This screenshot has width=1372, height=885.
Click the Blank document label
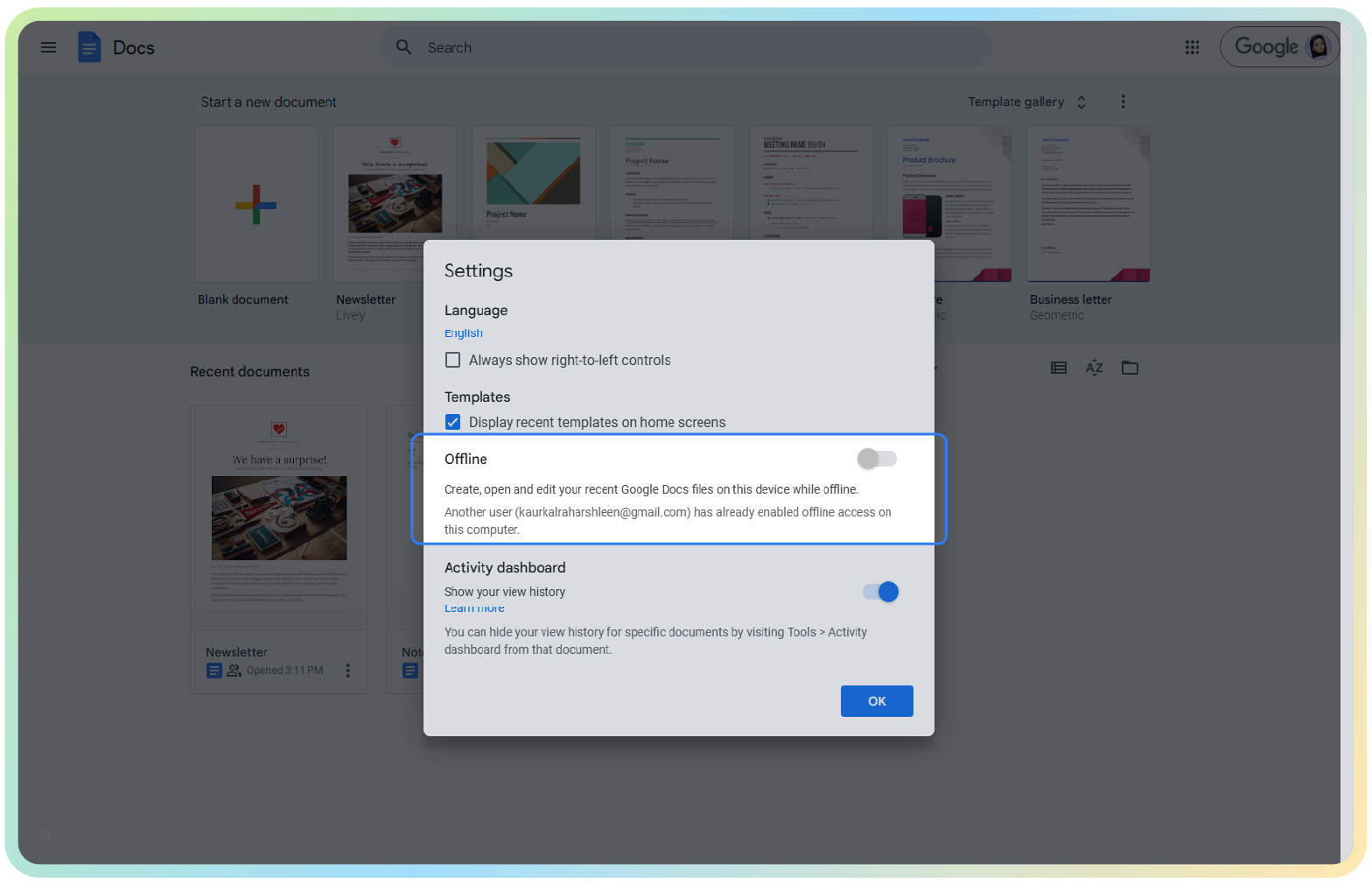click(242, 299)
